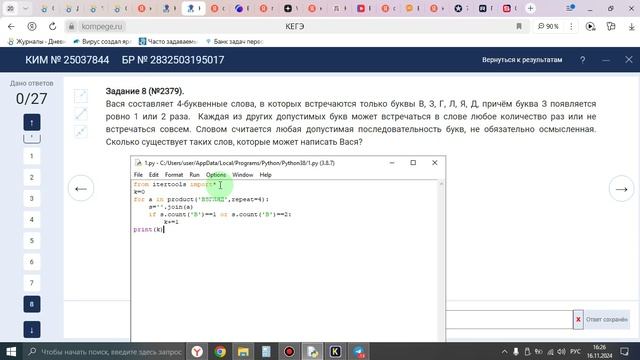Image resolution: width=640 pixels, height=360 pixels.
Task: Select task number 3 in sidebar
Action: pyautogui.click(x=32, y=198)
